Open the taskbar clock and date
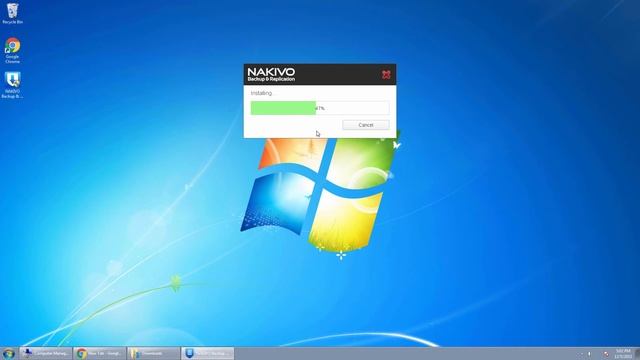The height and width of the screenshot is (360, 640). (x=623, y=353)
